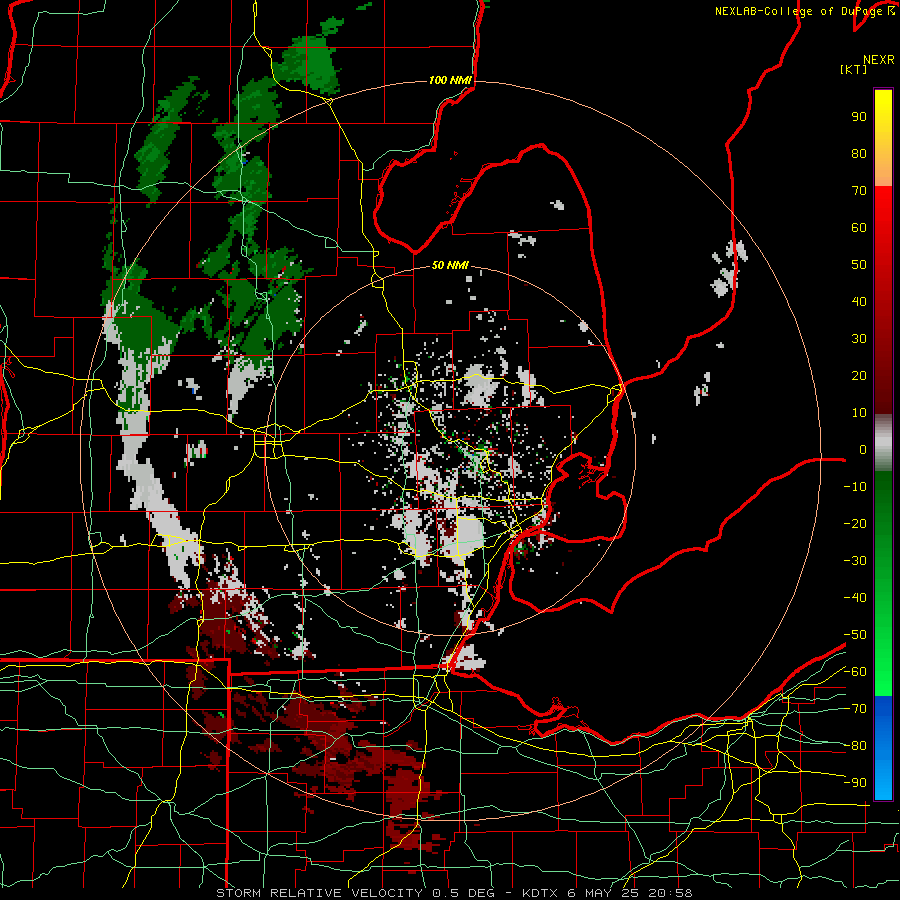Pick the gray zero-velocity segment of the color bar
This screenshot has height=900, width=900.
click(x=883, y=442)
